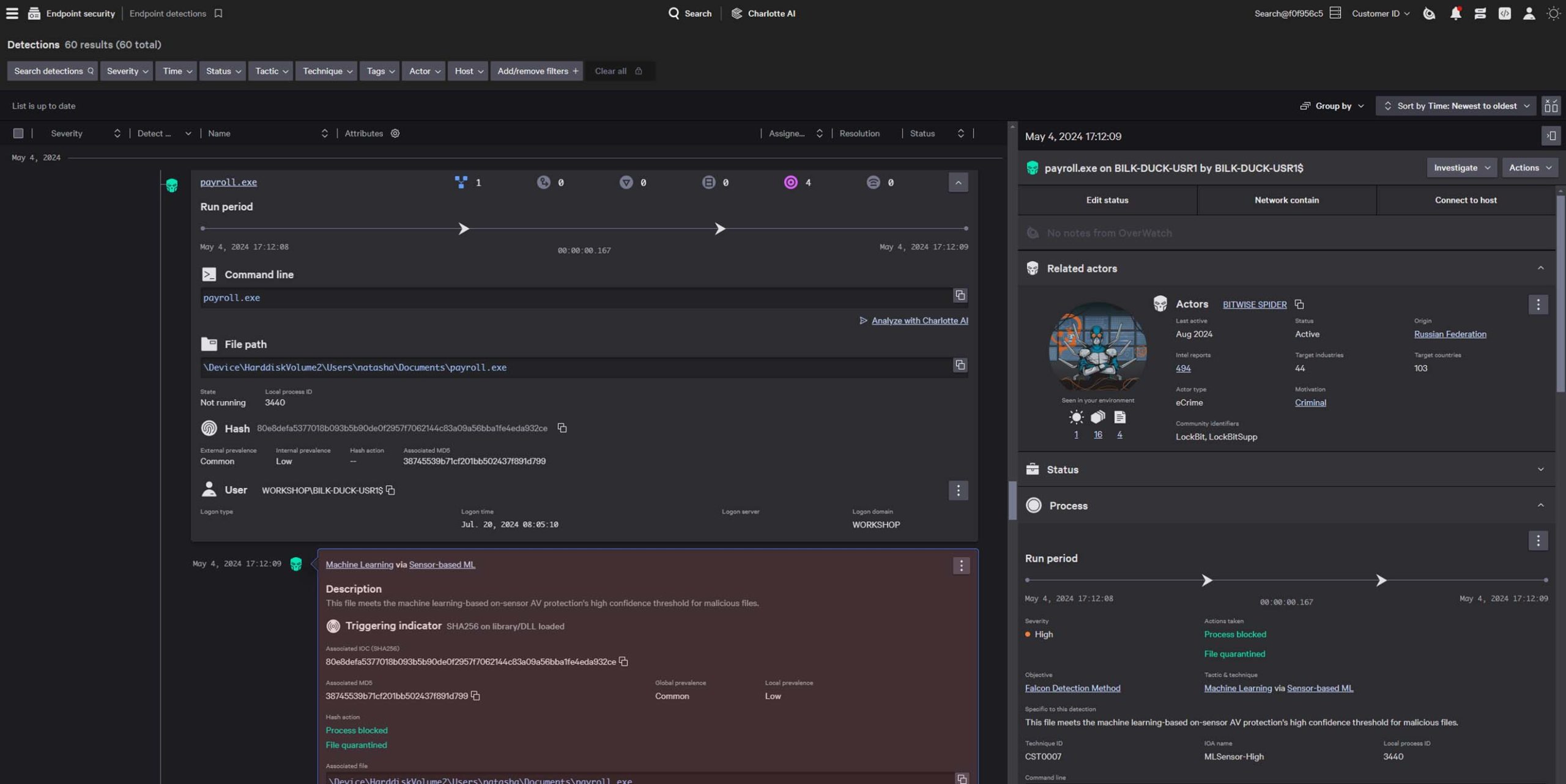
Task: Copy the payroll.exe command line
Action: (x=960, y=295)
